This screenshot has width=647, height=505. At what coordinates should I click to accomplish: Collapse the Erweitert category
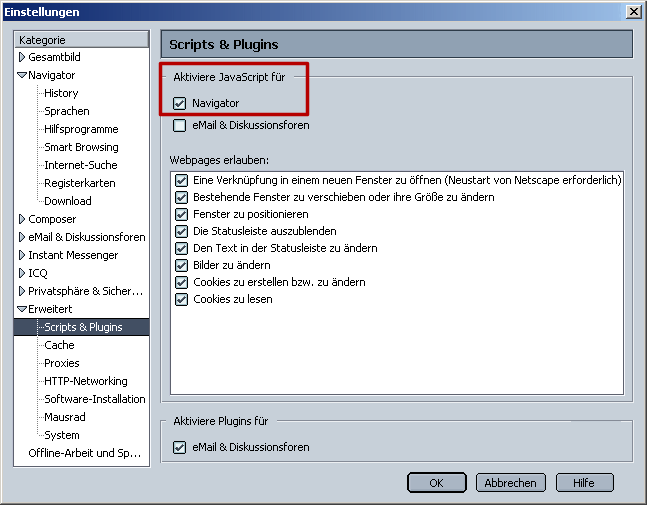click(22, 309)
